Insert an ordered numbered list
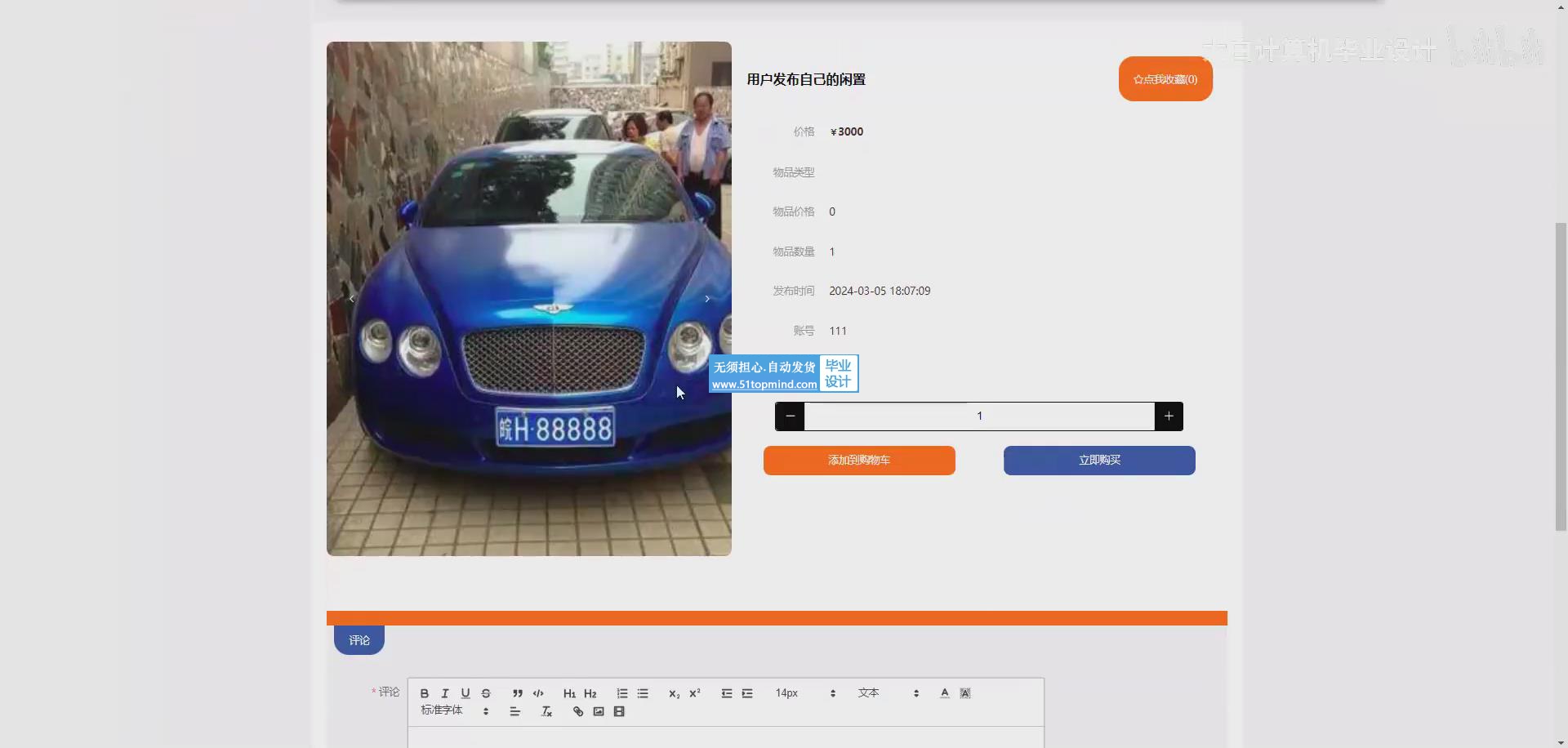 click(622, 693)
